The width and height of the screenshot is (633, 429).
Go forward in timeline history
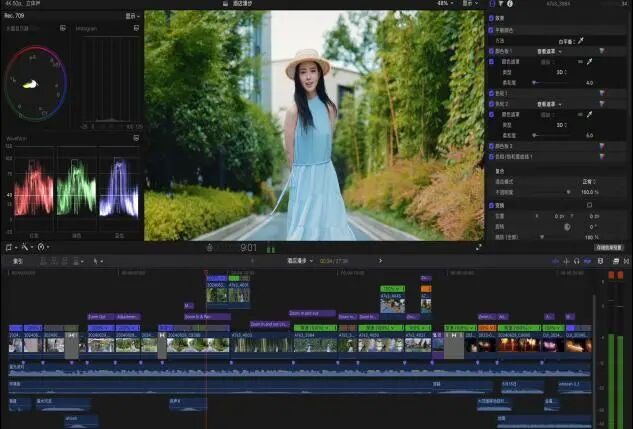(380, 261)
